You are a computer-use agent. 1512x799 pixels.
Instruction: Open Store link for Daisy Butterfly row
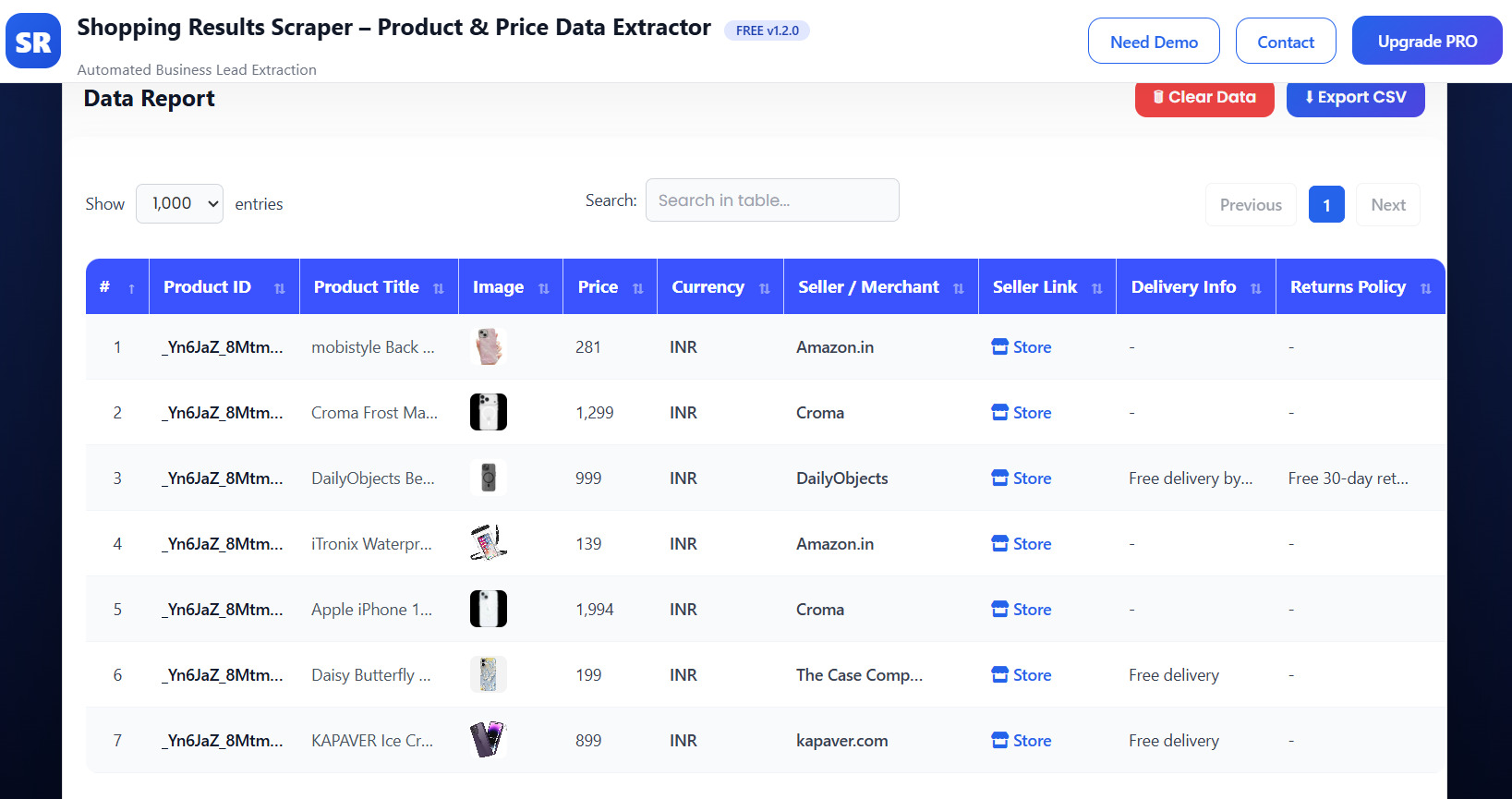click(1022, 675)
